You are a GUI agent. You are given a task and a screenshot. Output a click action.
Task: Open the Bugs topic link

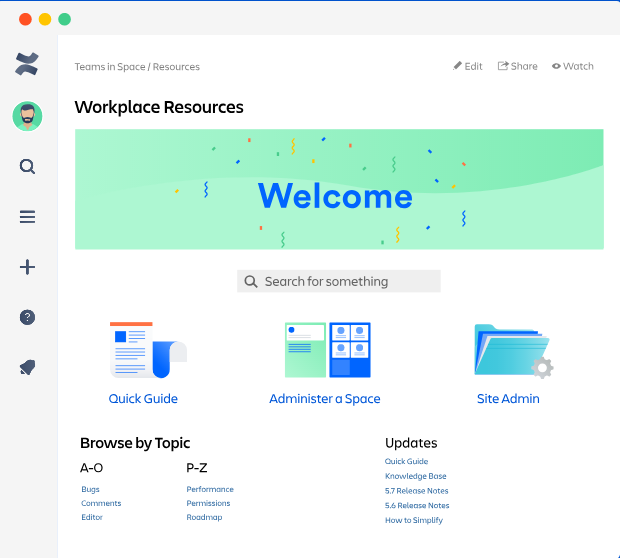point(90,489)
